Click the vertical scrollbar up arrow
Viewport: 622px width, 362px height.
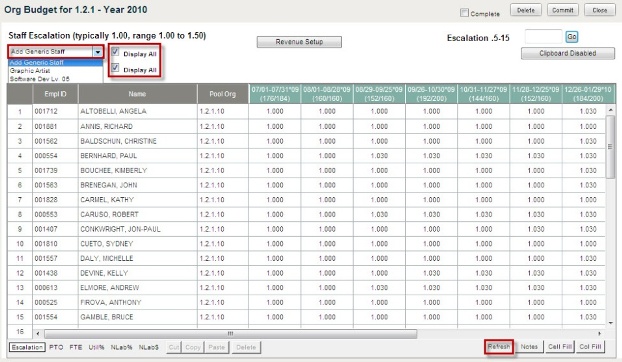point(610,110)
